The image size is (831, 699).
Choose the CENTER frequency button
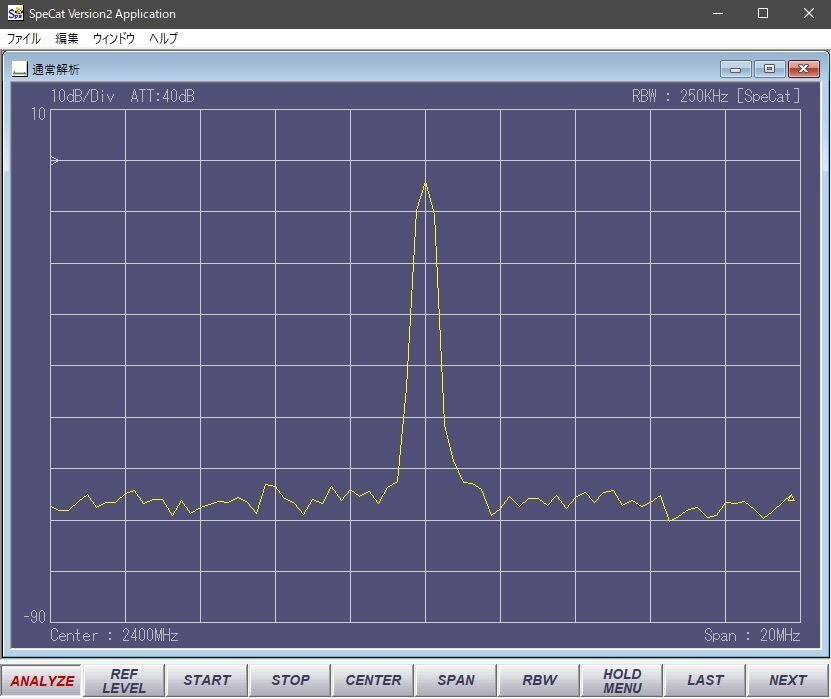coord(373,680)
